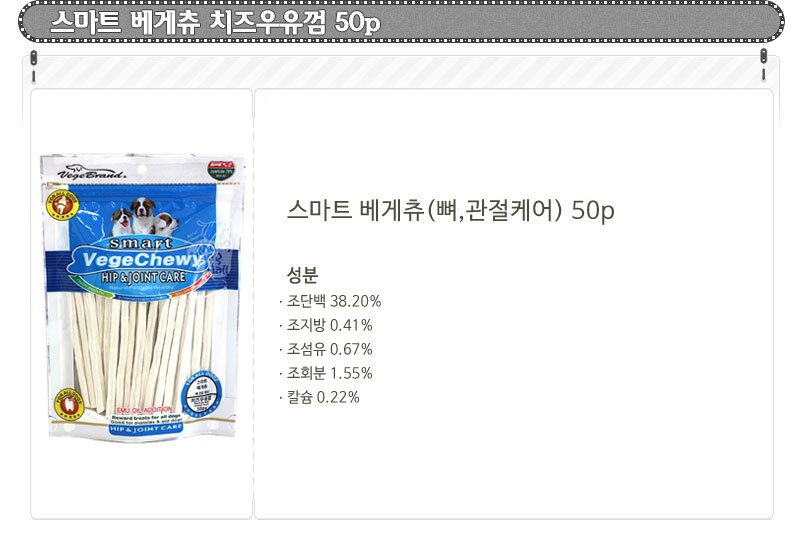
Task: Click product name 스마트 베게츄(뼈,관절케어) 50p
Action: pyautogui.click(x=451, y=210)
